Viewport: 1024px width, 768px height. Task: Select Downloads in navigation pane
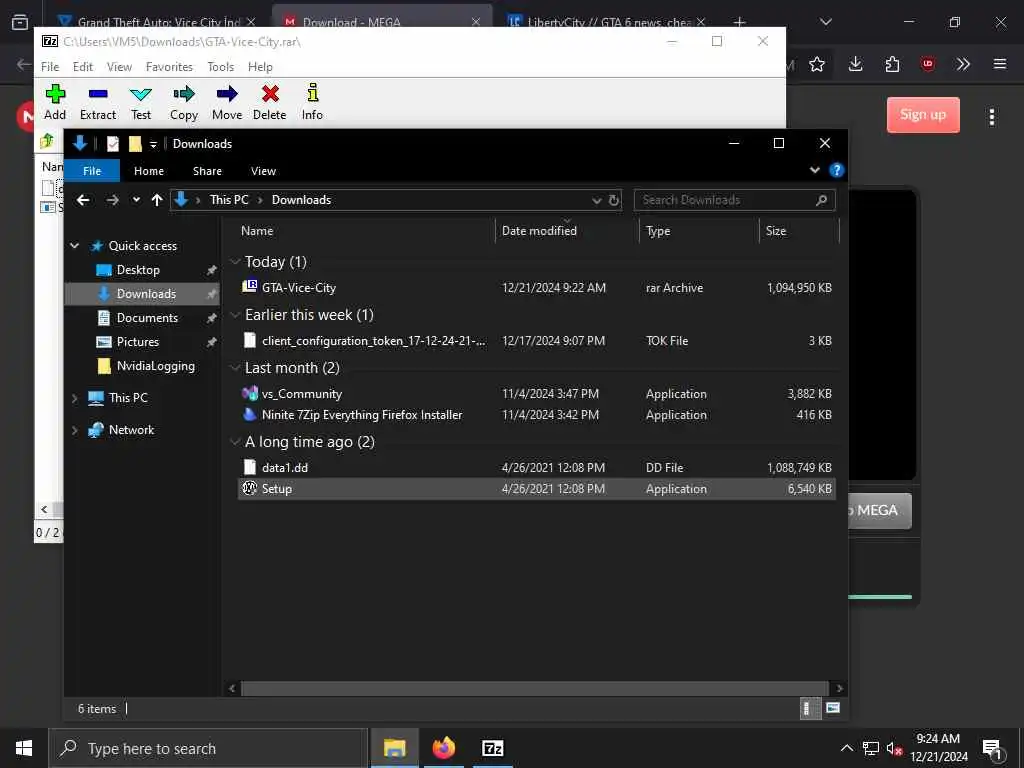tap(142, 294)
